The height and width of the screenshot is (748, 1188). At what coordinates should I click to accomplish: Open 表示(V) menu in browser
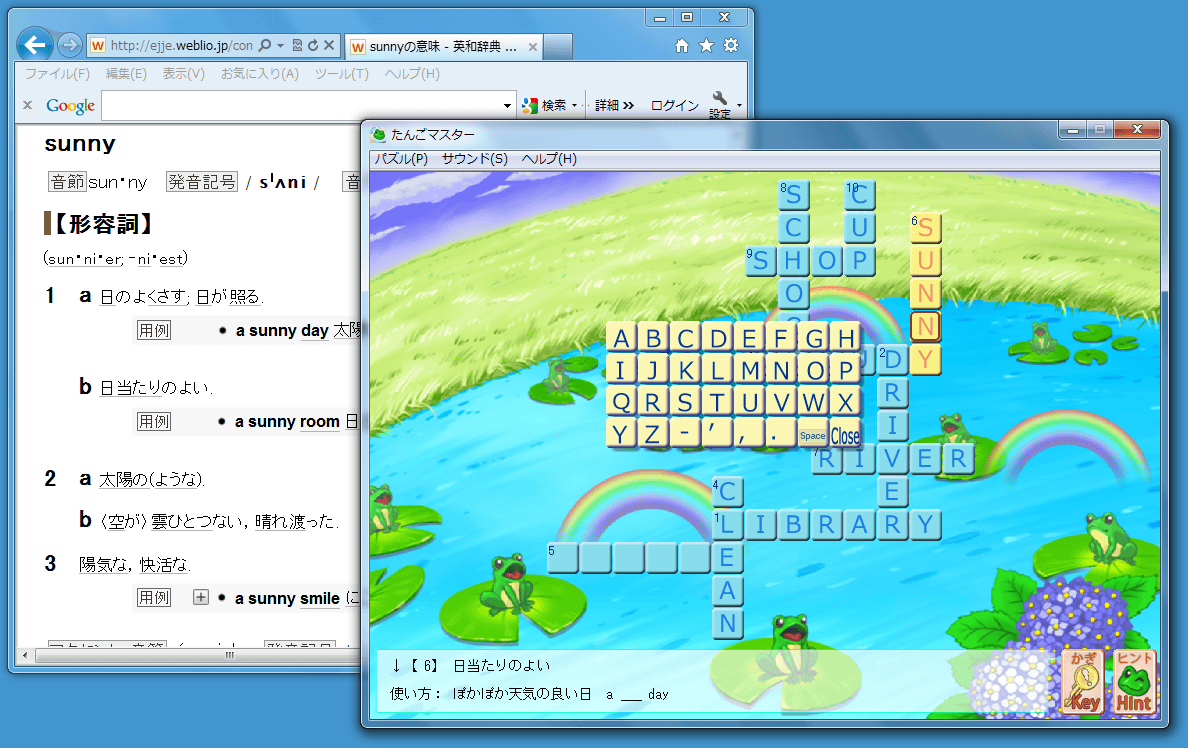(x=183, y=74)
